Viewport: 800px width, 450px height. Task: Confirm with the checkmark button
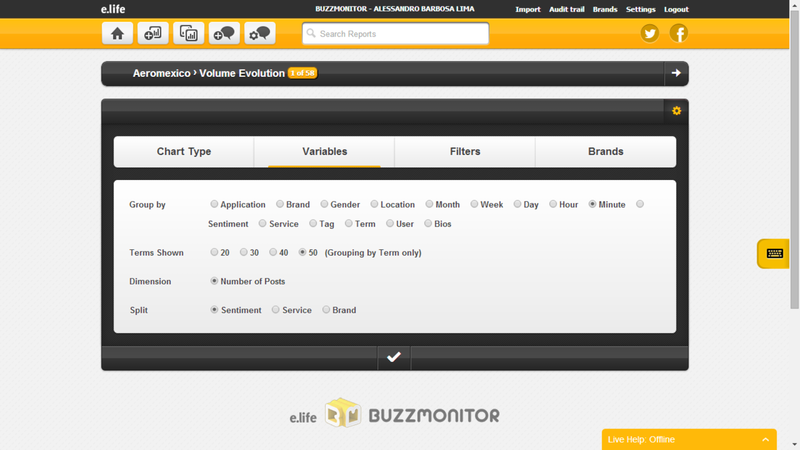coord(394,357)
